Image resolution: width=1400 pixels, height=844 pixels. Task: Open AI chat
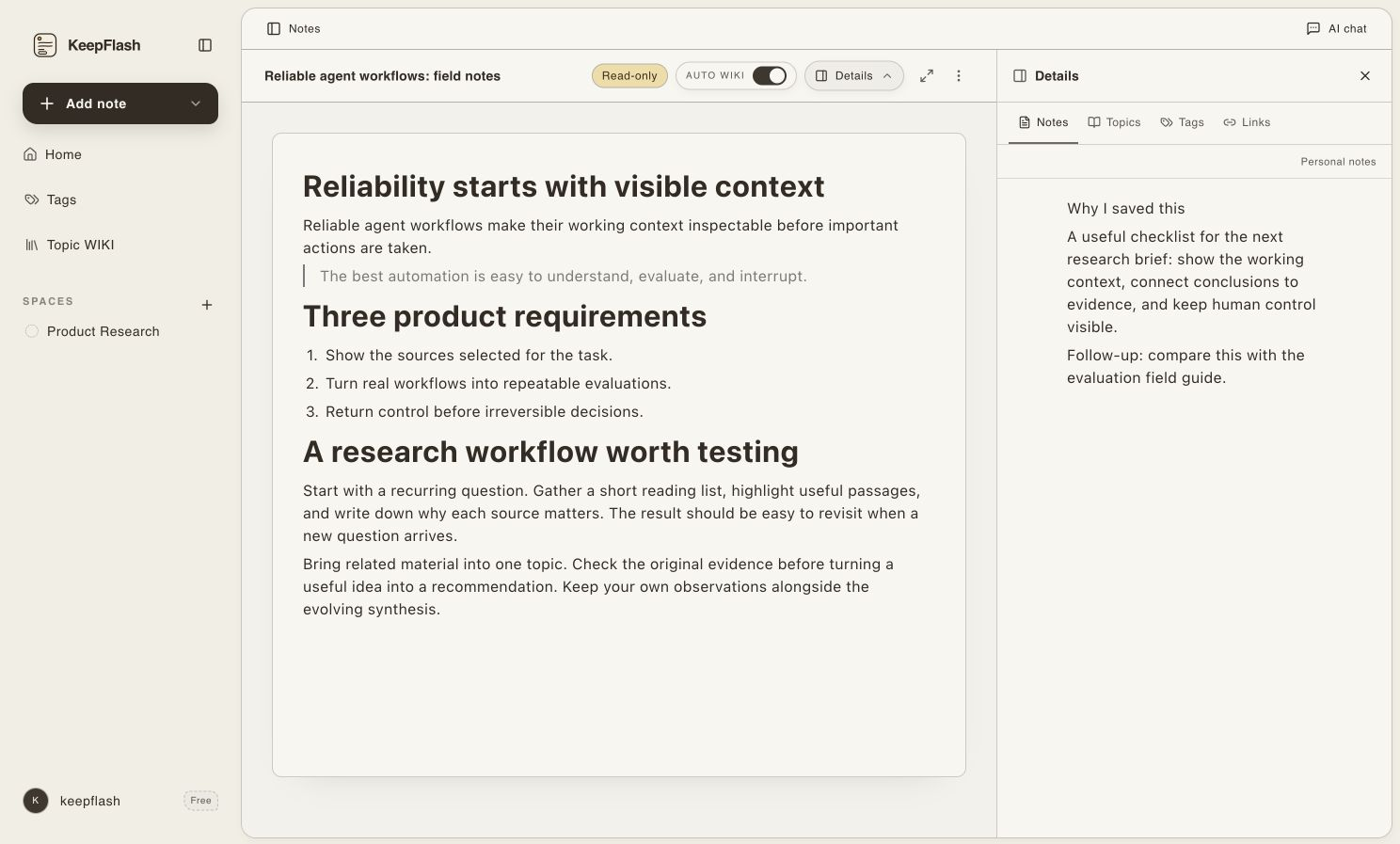1336,29
